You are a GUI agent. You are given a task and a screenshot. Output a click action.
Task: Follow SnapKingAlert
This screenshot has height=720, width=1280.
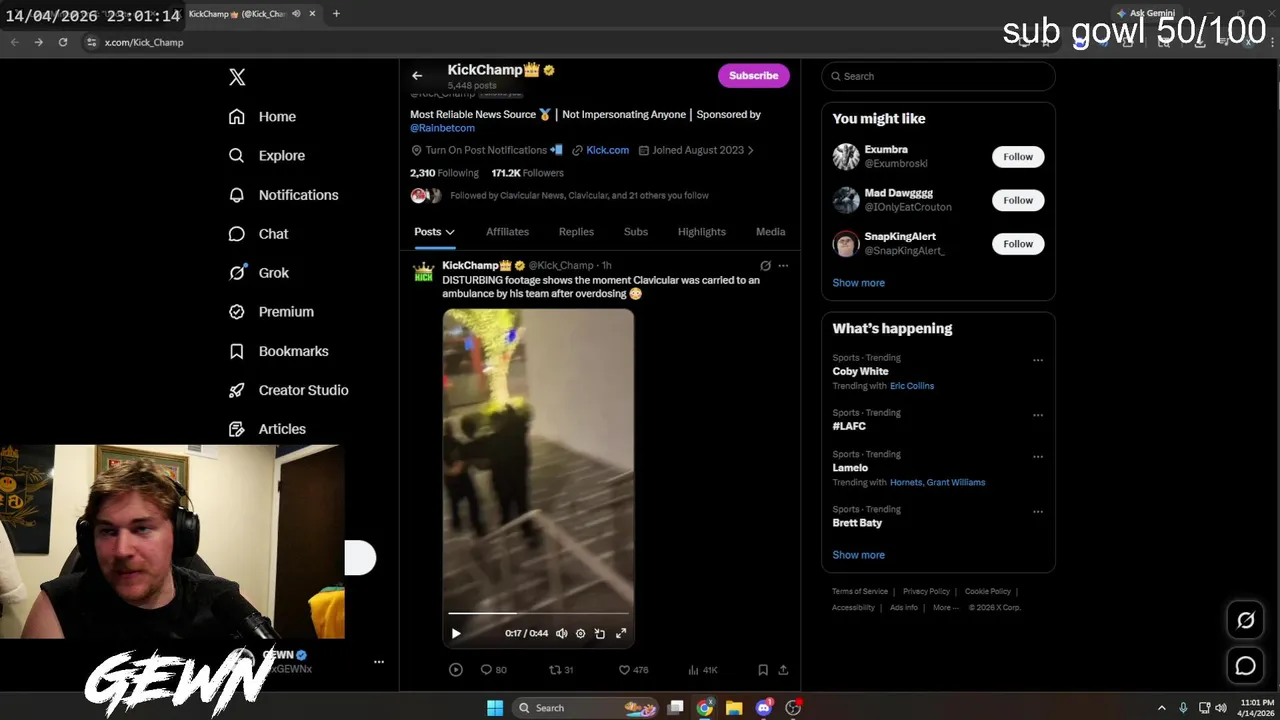pyautogui.click(x=1018, y=244)
